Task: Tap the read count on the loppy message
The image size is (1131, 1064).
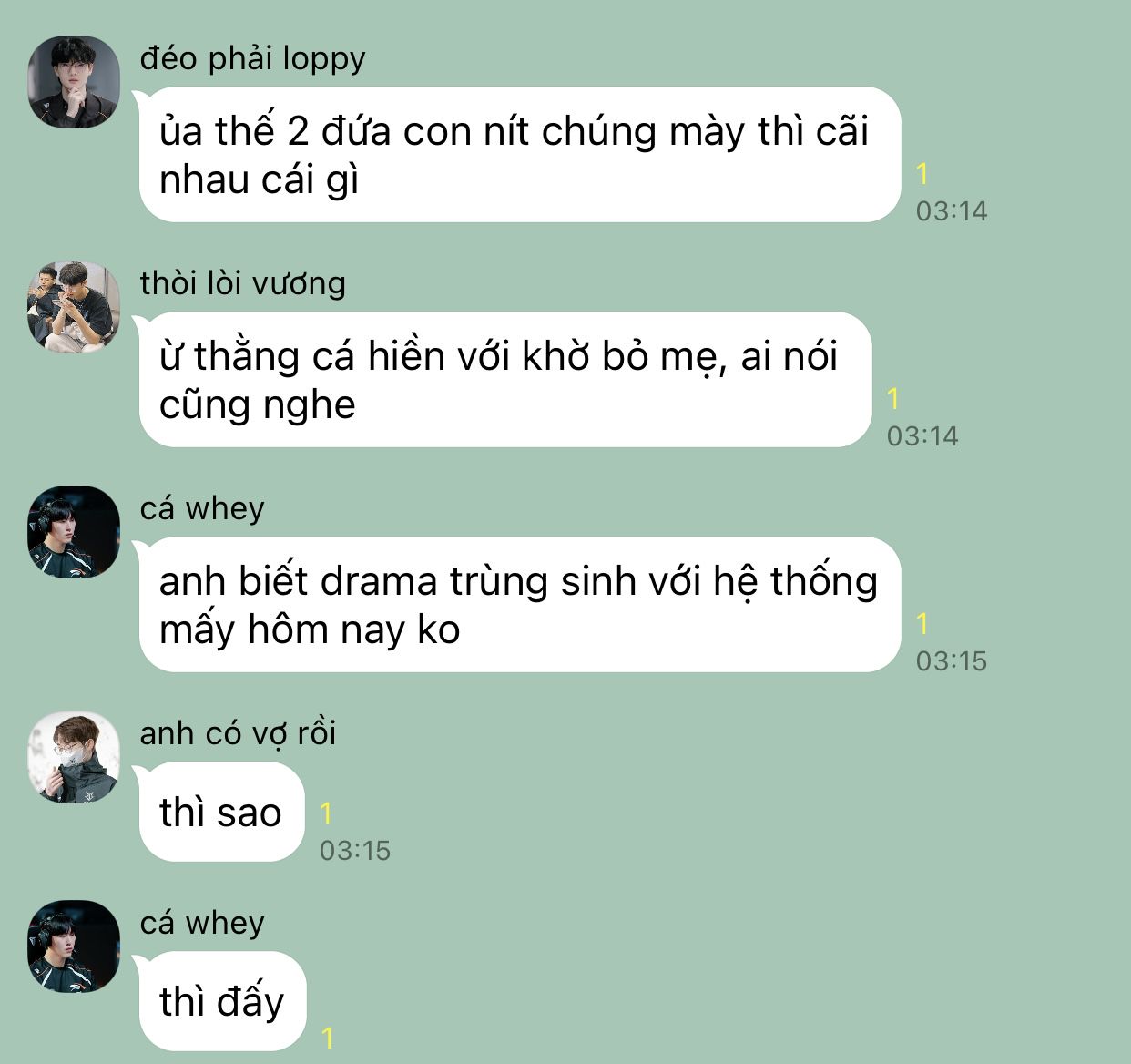Action: click(x=922, y=173)
